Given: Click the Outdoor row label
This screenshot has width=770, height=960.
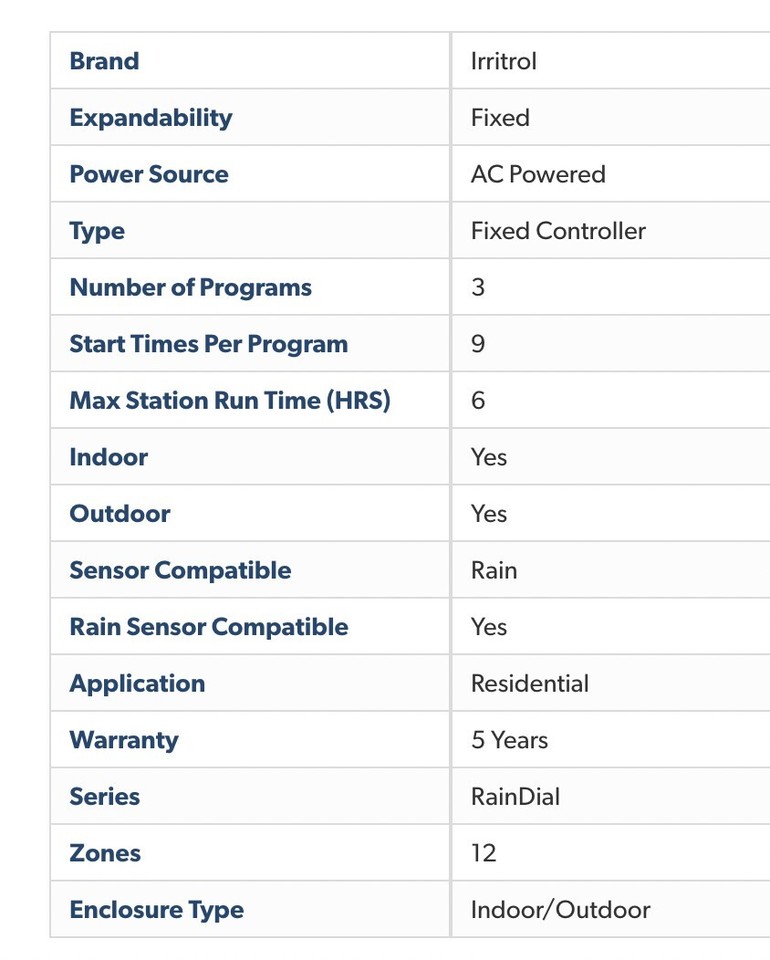Looking at the screenshot, I should [120, 514].
